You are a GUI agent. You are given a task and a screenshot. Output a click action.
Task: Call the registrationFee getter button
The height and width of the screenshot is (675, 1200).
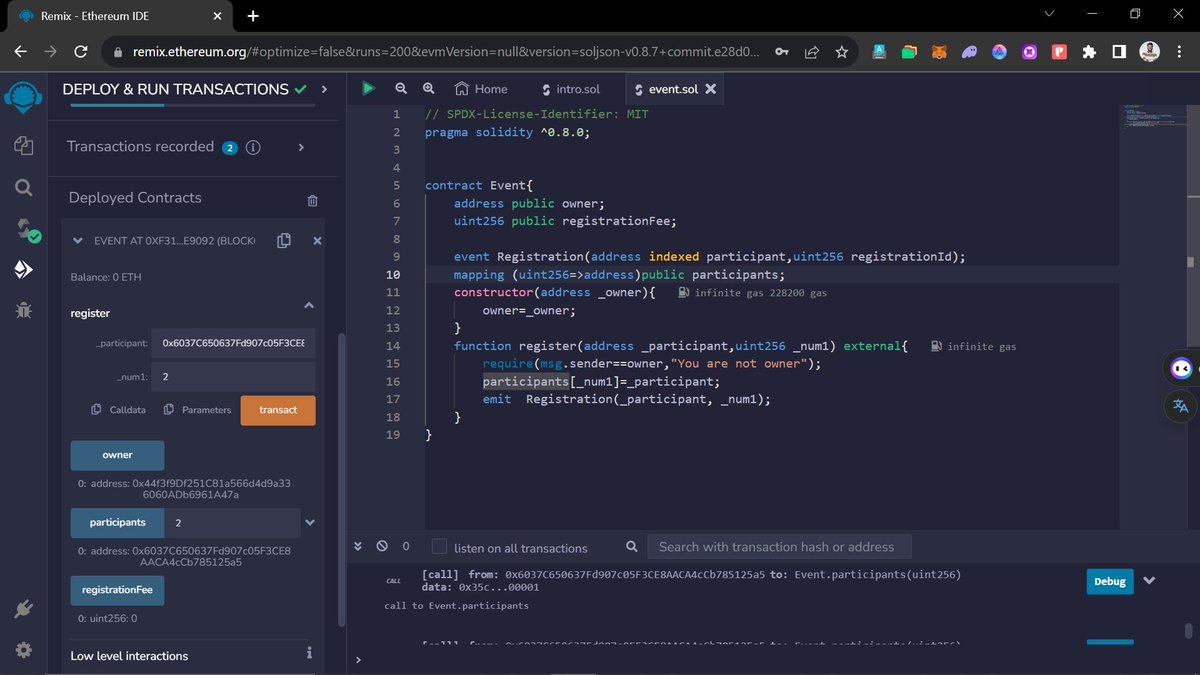tap(117, 591)
